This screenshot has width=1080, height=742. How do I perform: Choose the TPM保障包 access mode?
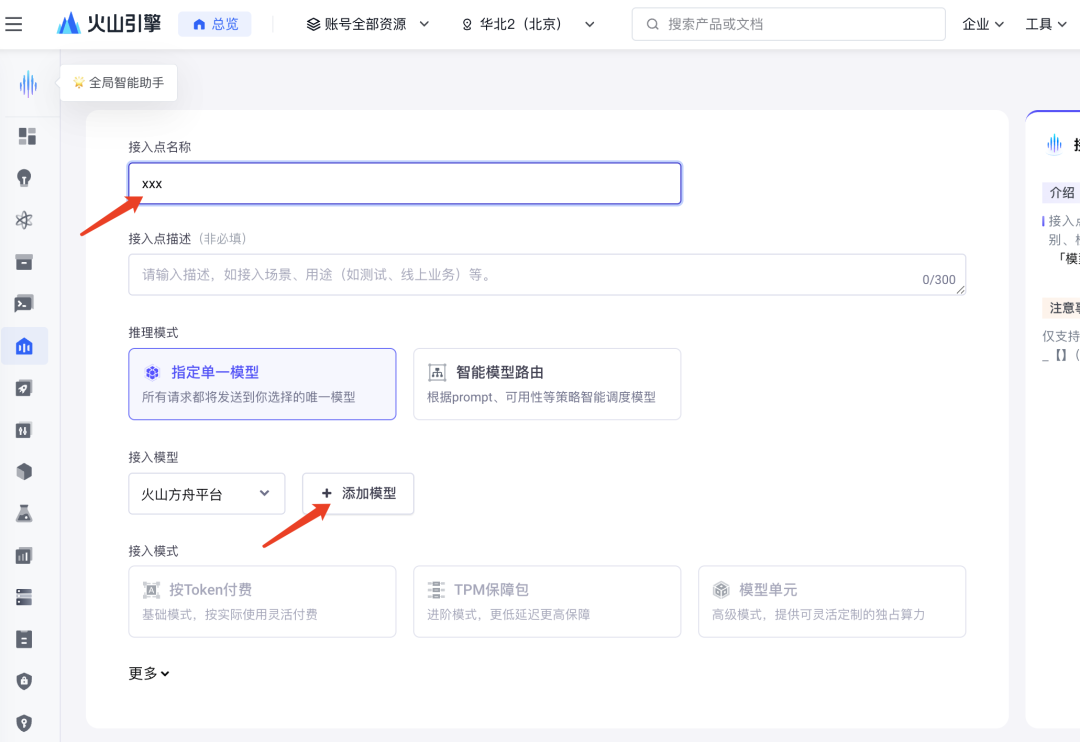click(547, 601)
